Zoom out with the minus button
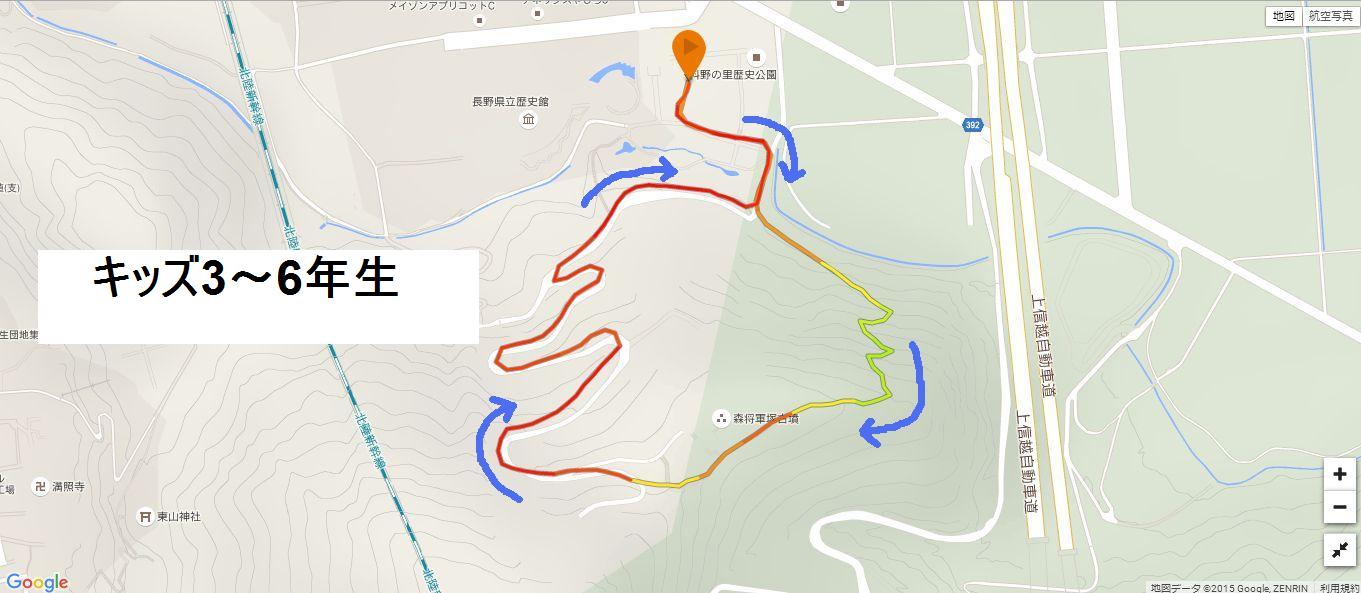The width and height of the screenshot is (1361, 593). [x=1340, y=507]
